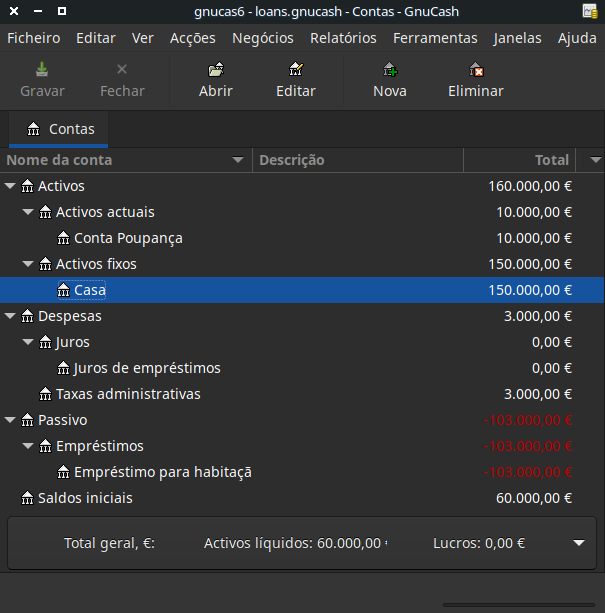Click the Fechar toolbar button
Screen dimensions: 605x613
[x=122, y=80]
